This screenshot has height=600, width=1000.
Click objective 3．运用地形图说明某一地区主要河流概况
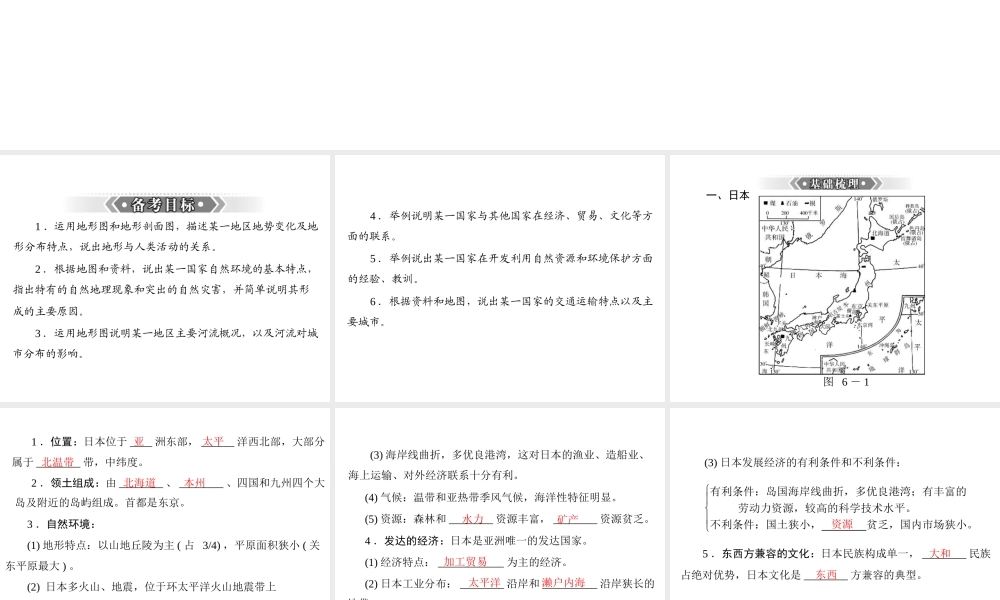pyautogui.click(x=165, y=343)
